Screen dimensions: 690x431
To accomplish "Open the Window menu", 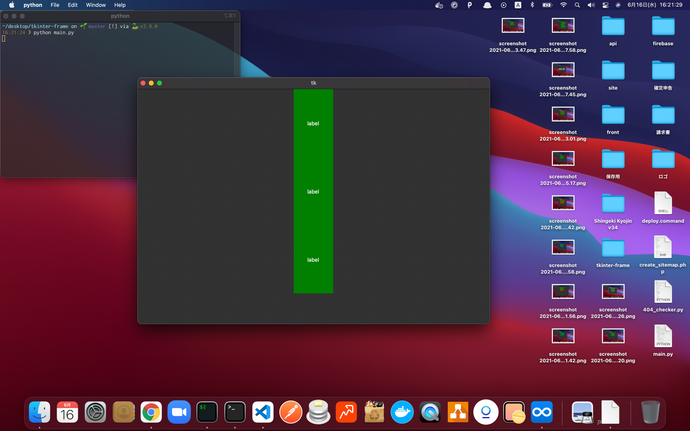I will pos(95,5).
